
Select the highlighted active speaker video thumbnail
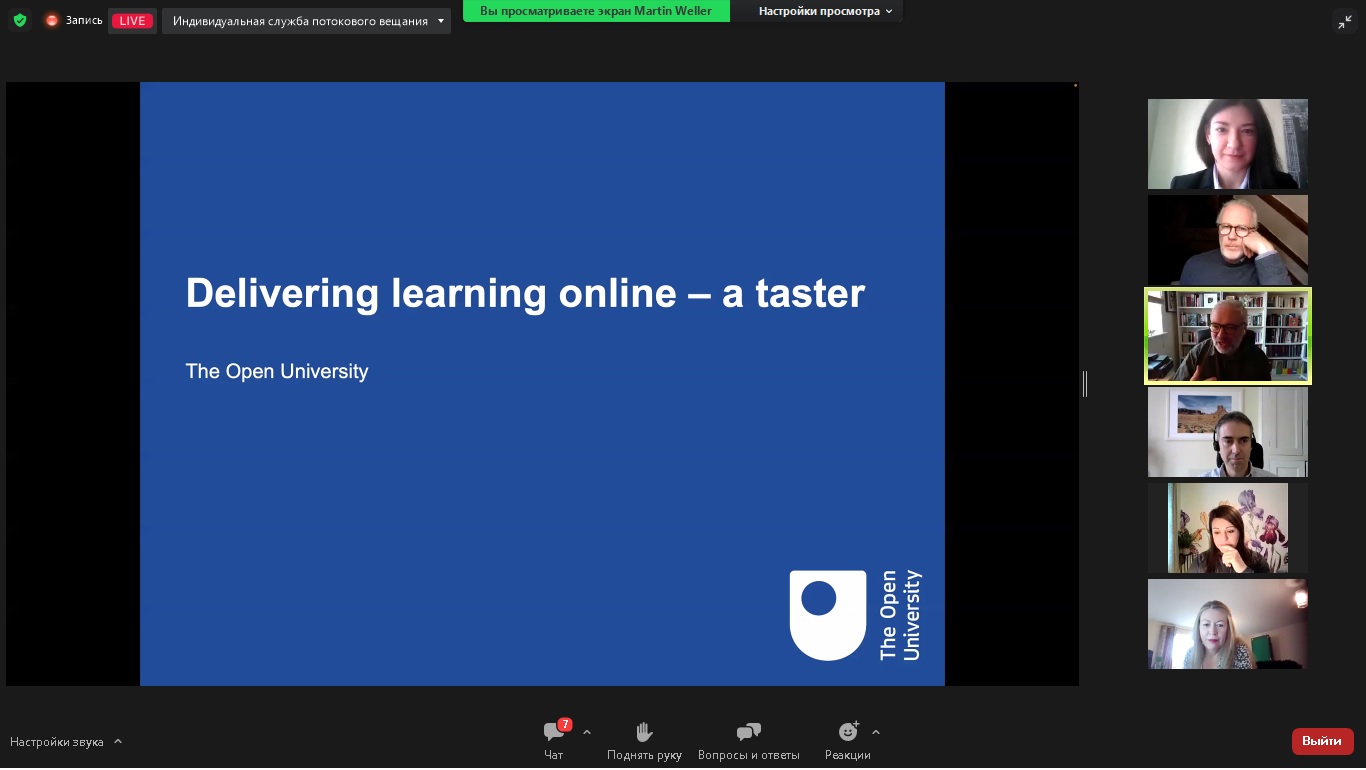click(1227, 336)
